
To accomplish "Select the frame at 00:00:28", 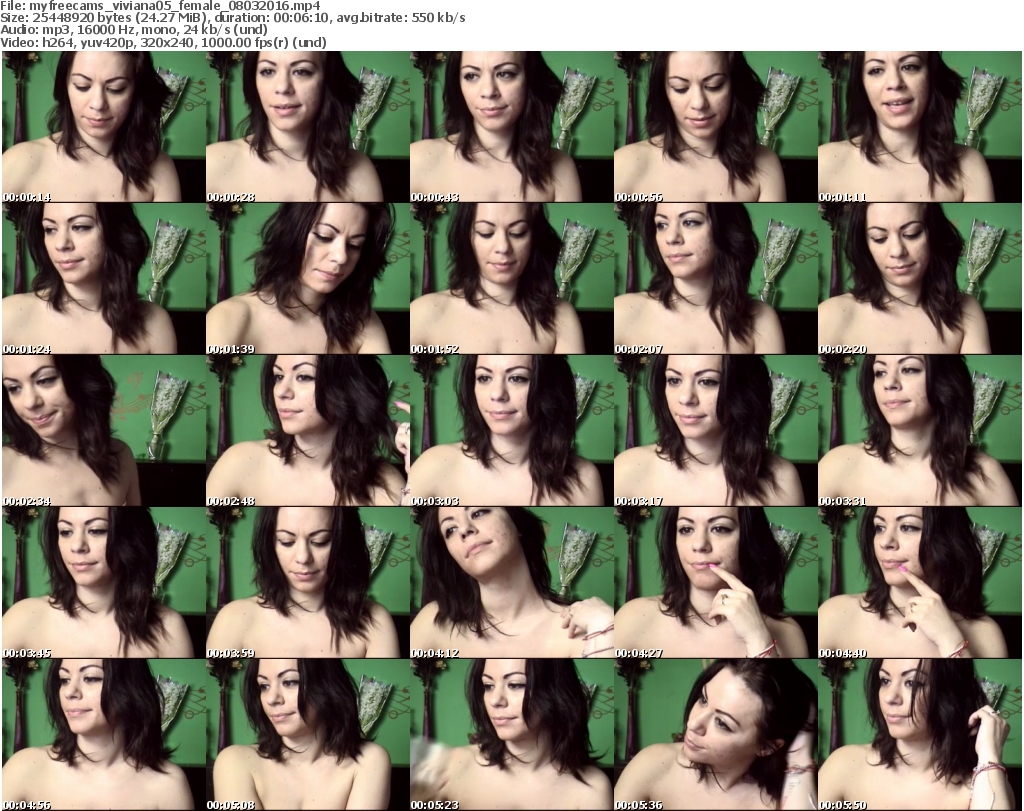I will (x=307, y=127).
